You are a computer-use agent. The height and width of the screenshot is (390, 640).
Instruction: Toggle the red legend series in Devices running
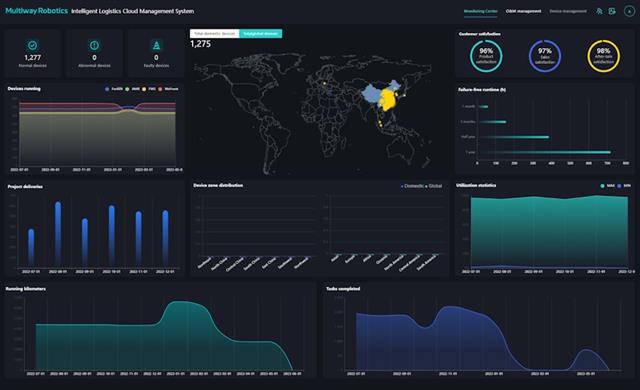pyautogui.click(x=168, y=89)
